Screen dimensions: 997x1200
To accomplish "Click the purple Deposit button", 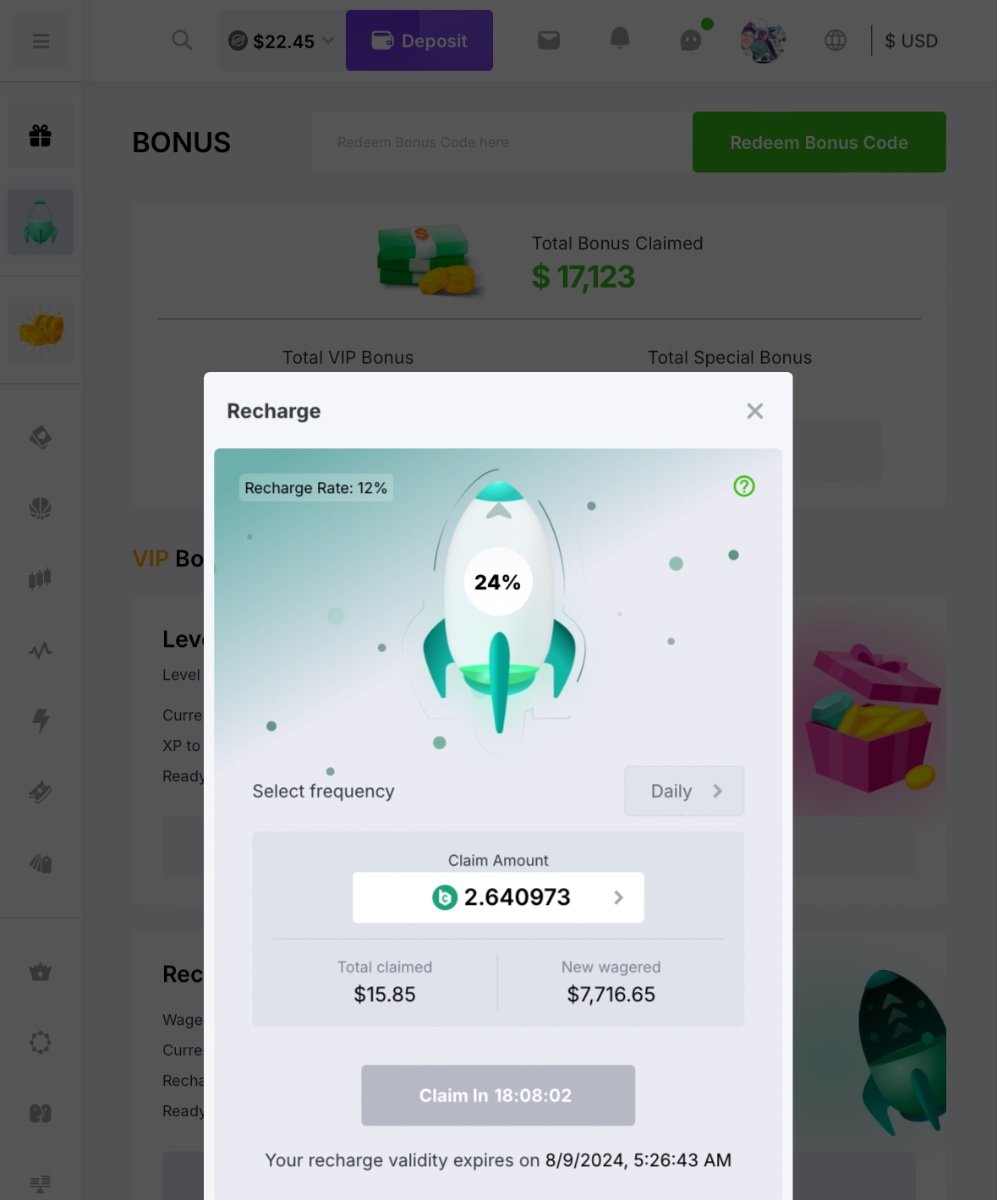I will click(419, 41).
